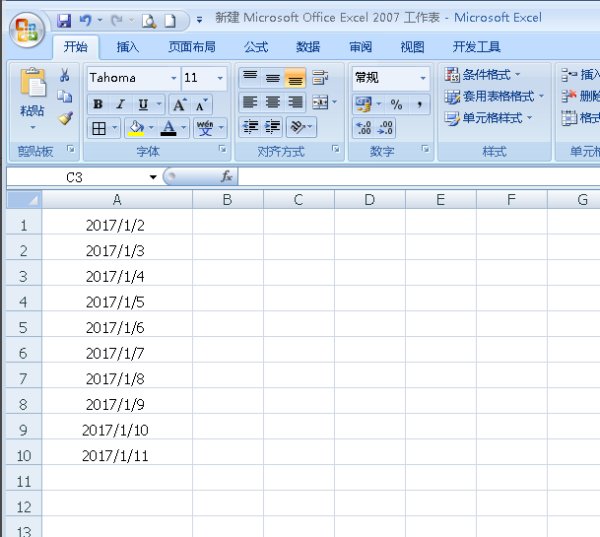The height and width of the screenshot is (537, 600).
Task: Apply the black font color
Action: point(168,128)
